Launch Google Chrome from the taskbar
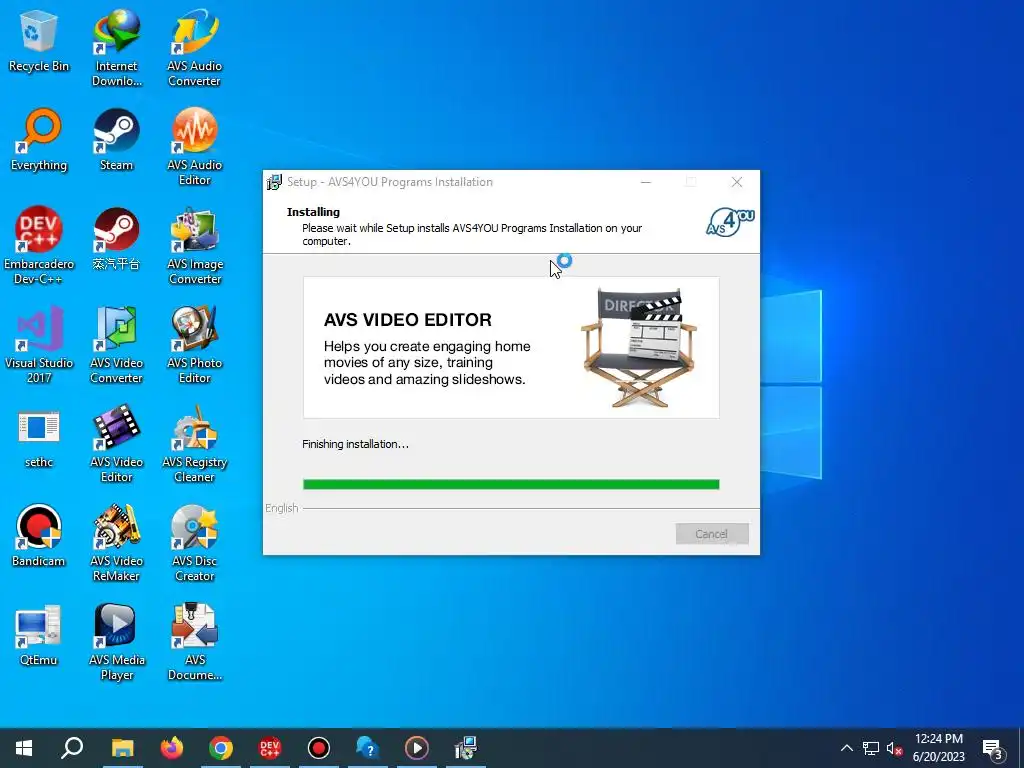 point(221,748)
